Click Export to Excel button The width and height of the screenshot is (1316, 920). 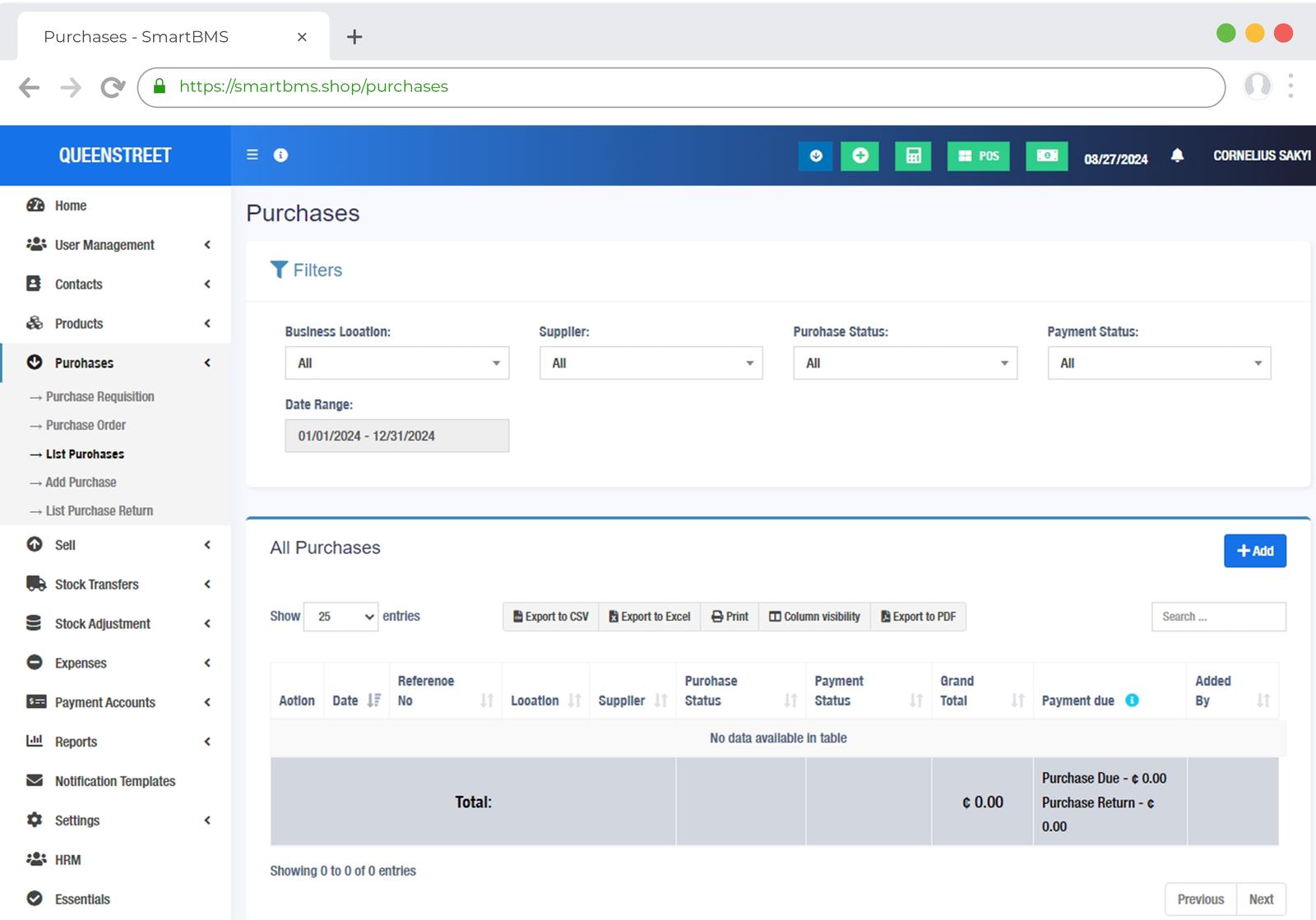[x=649, y=617]
